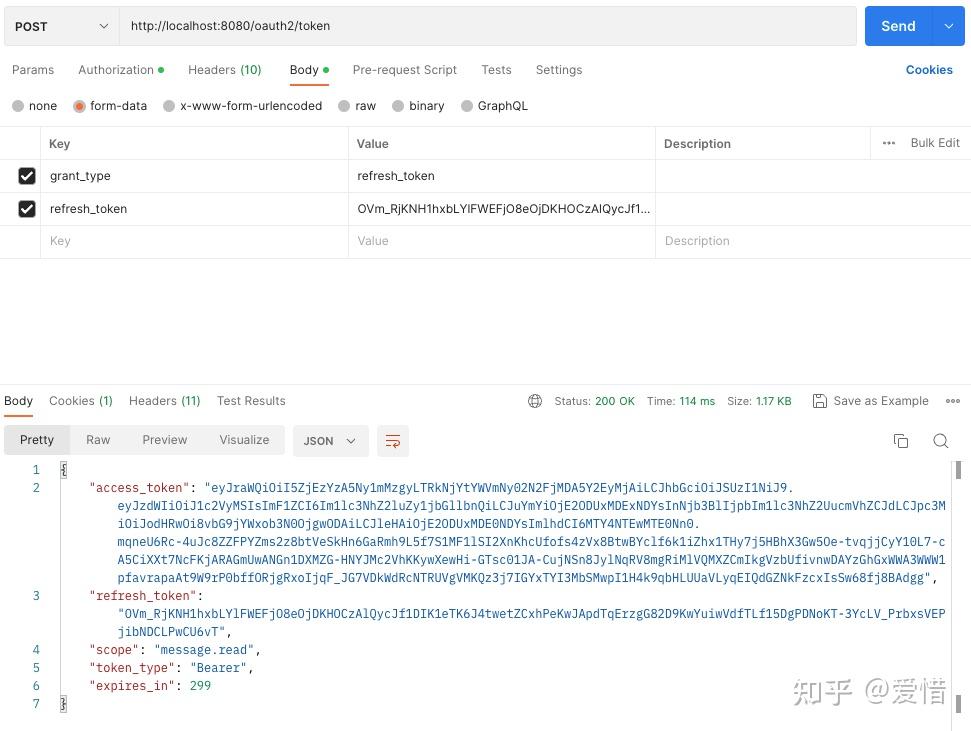Click the network globe icon near Status
Screen dimensions: 971x731
536,400
